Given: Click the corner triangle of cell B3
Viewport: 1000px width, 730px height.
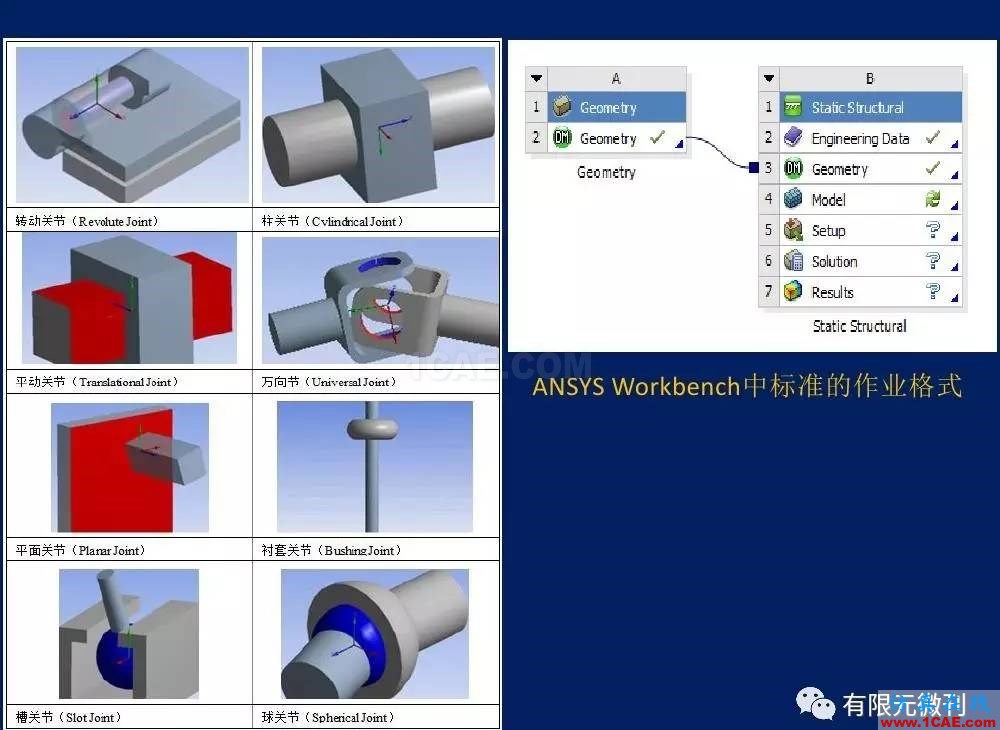Looking at the screenshot, I should pyautogui.click(x=954, y=175).
